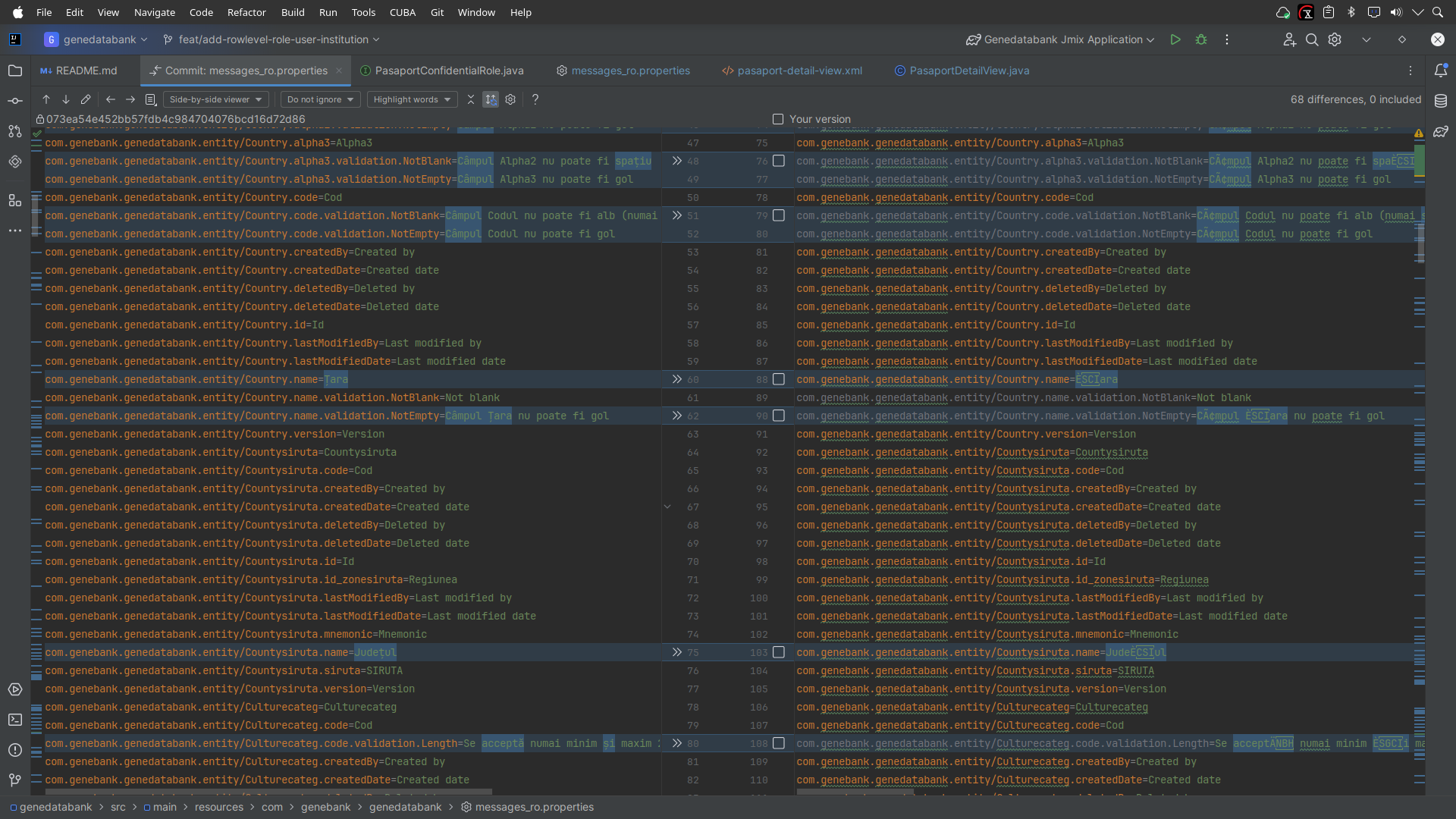Image resolution: width=1456 pixels, height=819 pixels.
Task: Include change at line 79 checkbox
Action: tap(779, 215)
